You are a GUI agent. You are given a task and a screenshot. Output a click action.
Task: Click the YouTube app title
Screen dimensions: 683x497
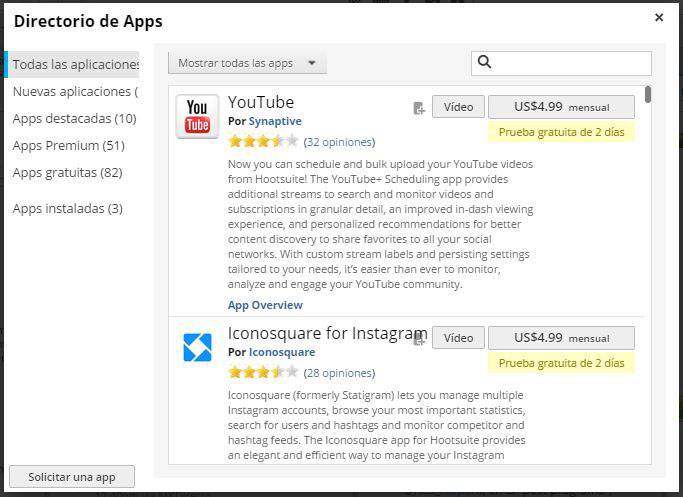(x=261, y=102)
